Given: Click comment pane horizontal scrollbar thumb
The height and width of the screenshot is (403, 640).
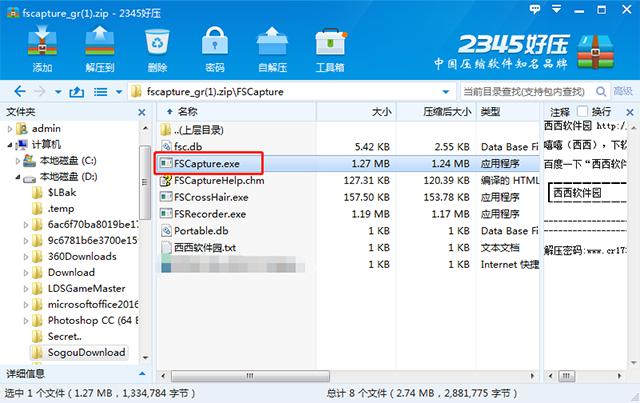Looking at the screenshot, I should 567,376.
